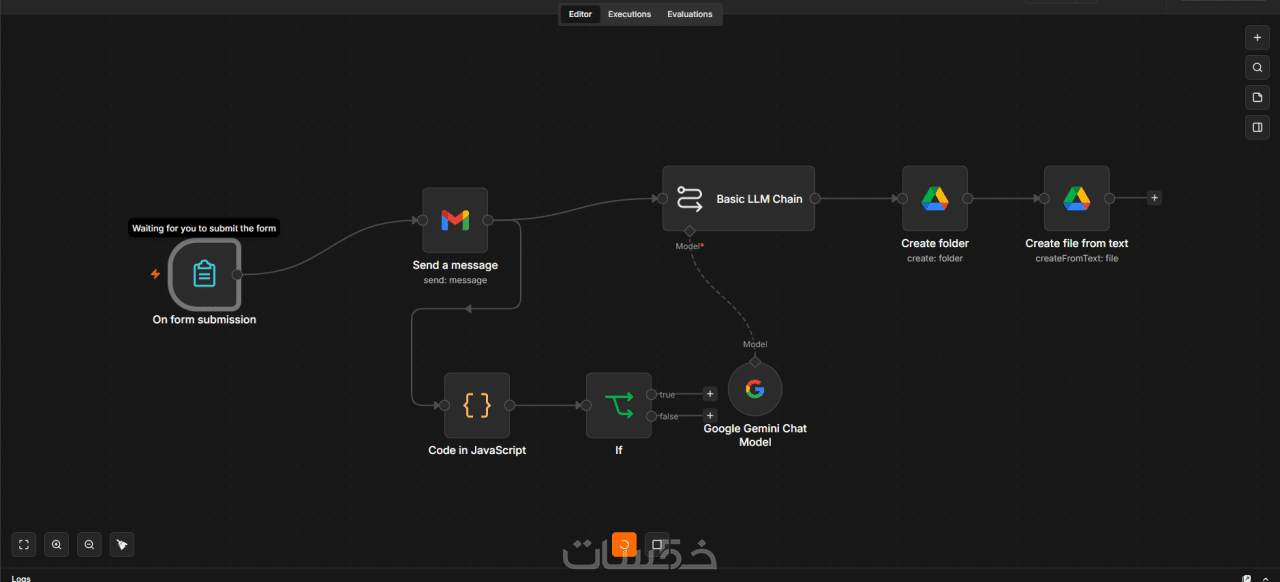Click the 'create: folder' subtitle text
The image size is (1280, 582).
(x=935, y=258)
